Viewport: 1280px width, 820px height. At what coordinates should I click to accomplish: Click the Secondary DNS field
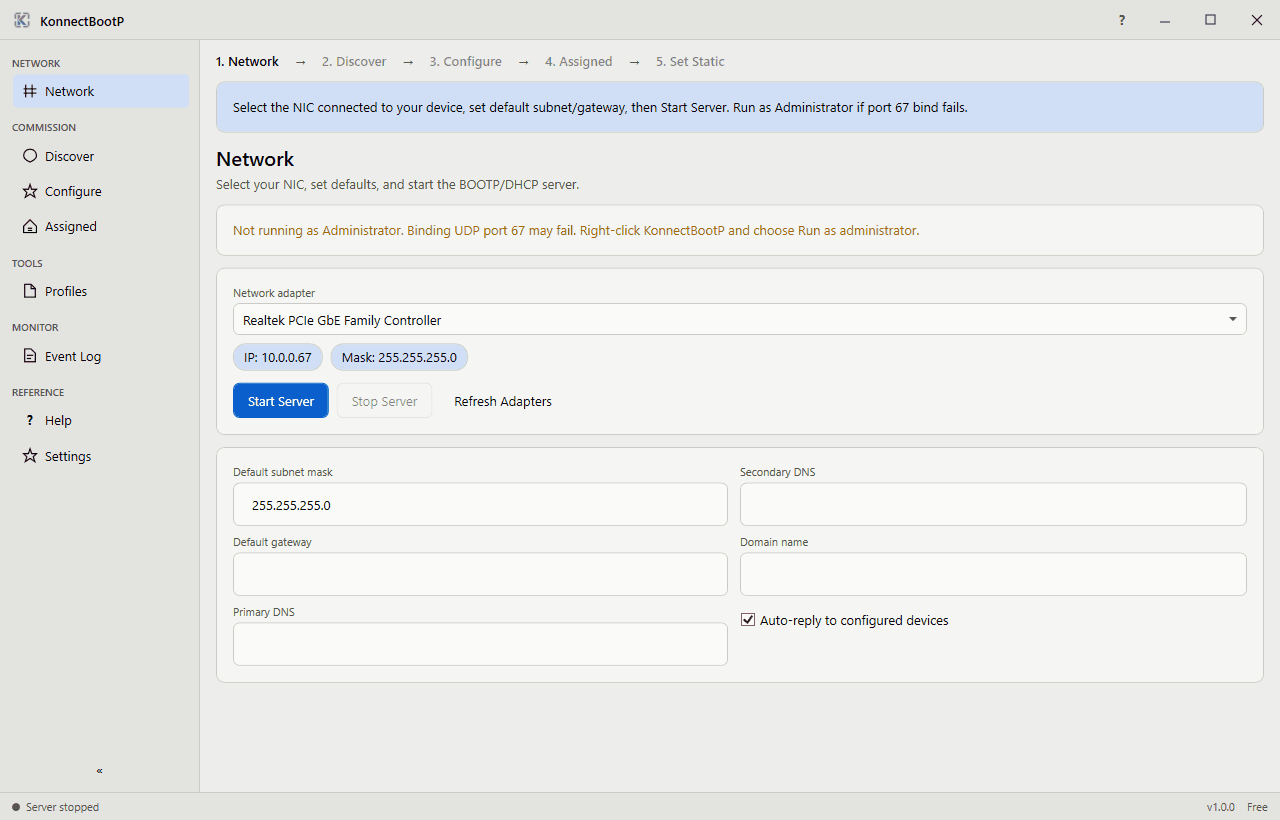click(993, 504)
